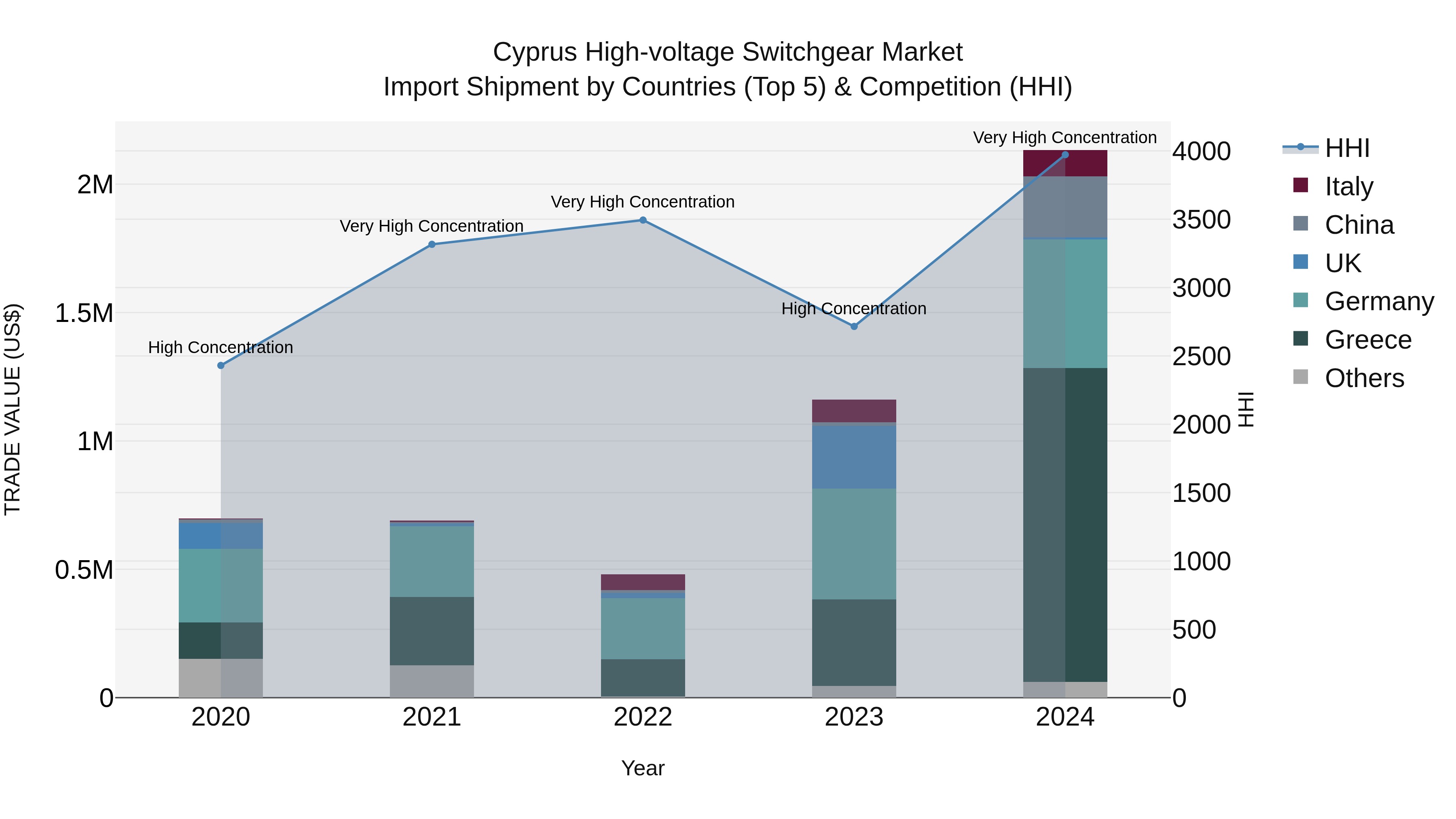Select the Greece segment in 2021 bar
This screenshot has height=819, width=1456.
[432, 631]
